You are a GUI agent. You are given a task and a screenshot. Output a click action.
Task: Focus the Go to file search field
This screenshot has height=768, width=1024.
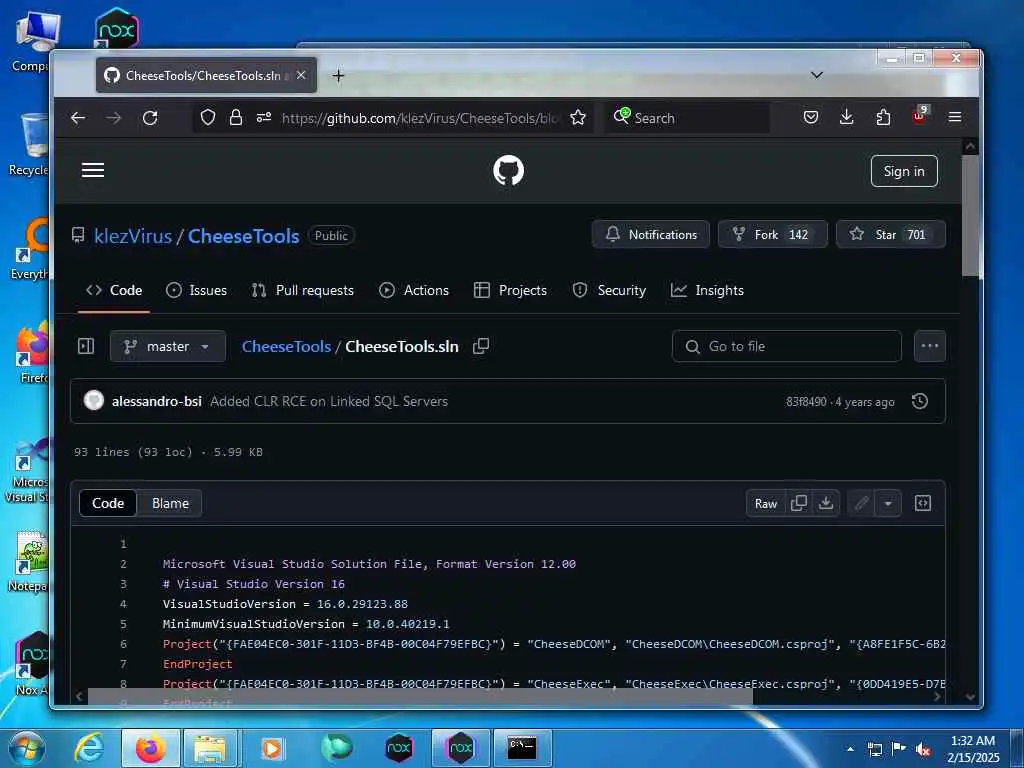click(x=787, y=346)
